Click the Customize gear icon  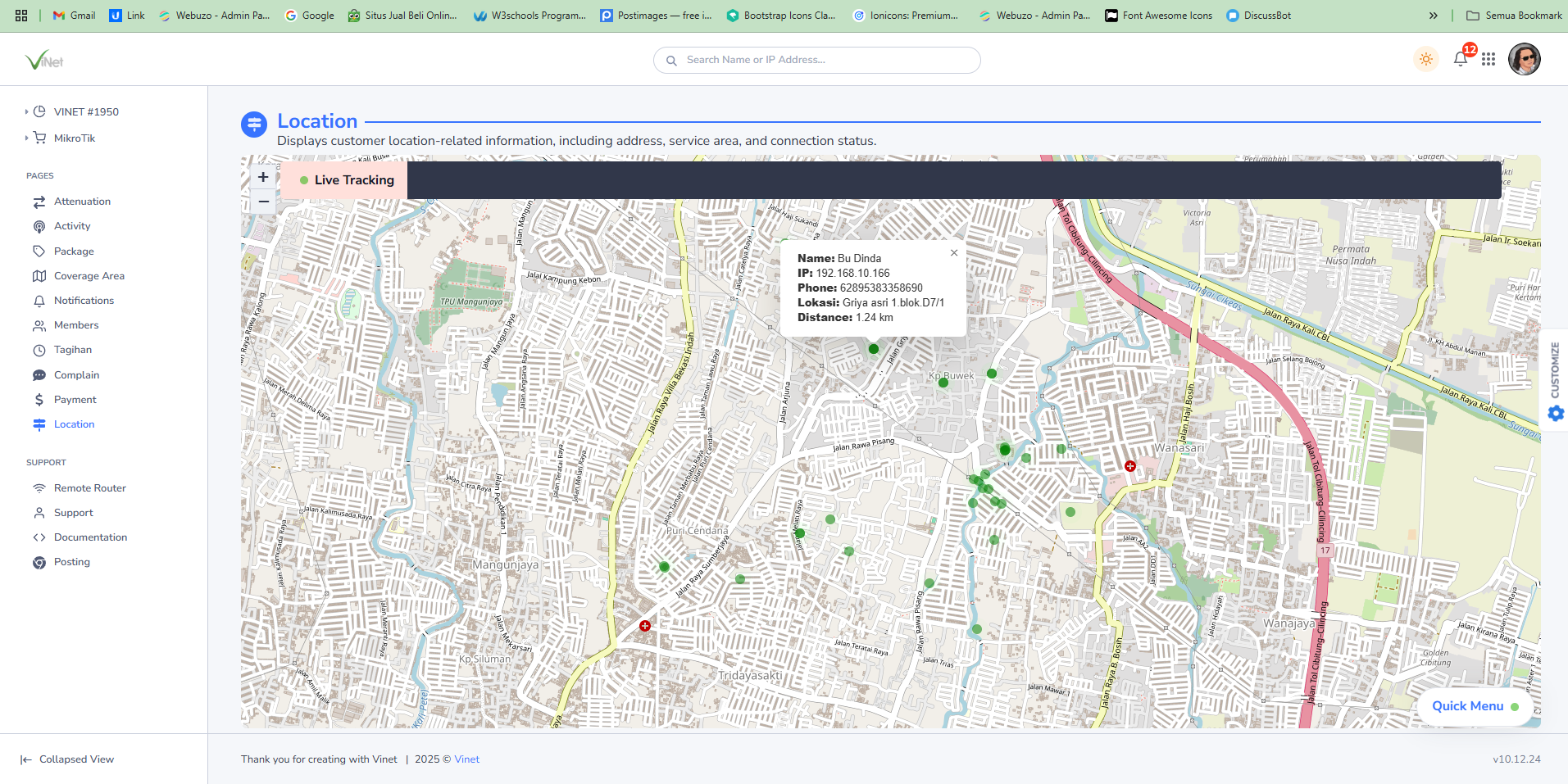(x=1556, y=414)
